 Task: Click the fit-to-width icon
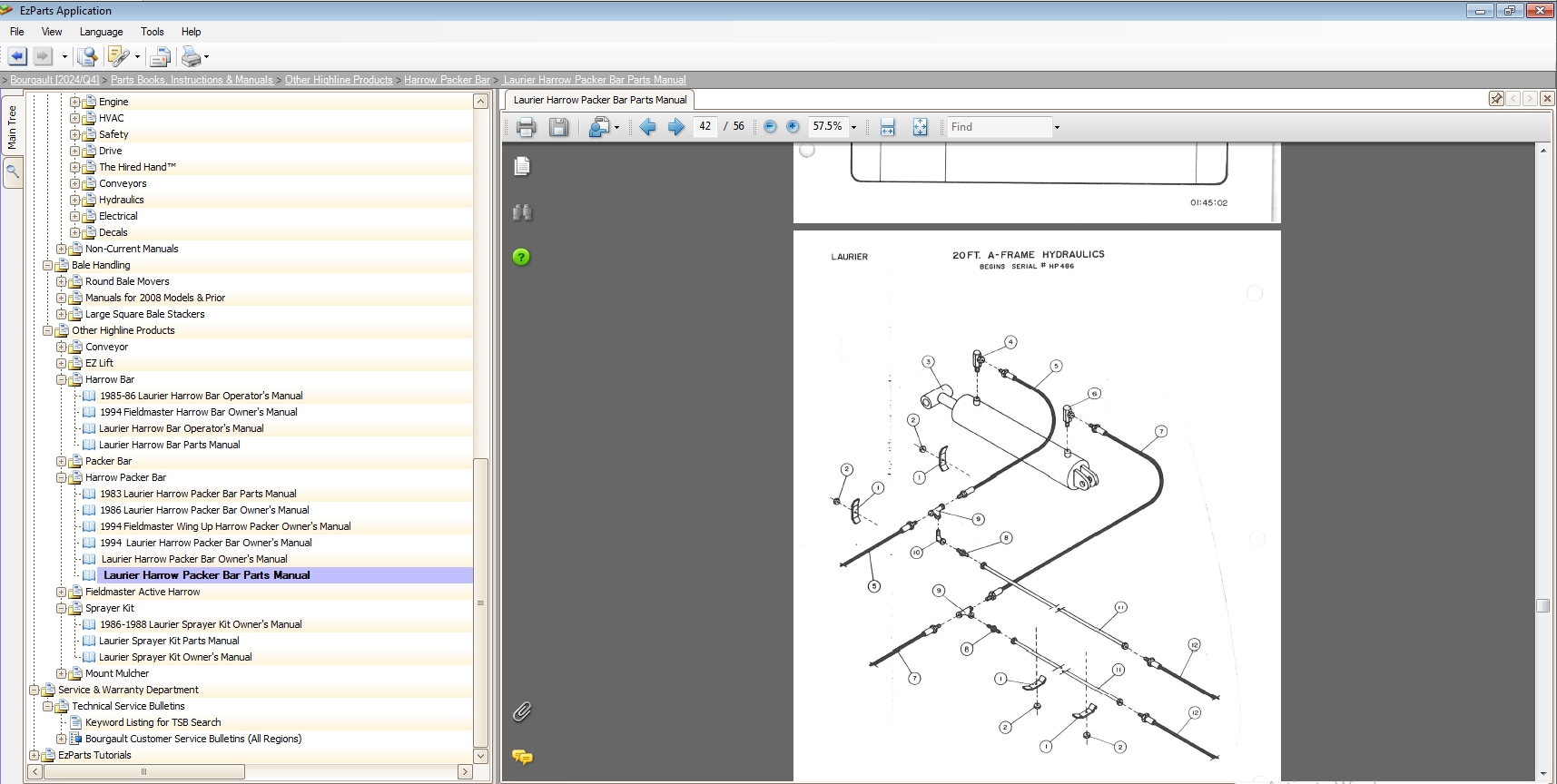click(x=888, y=127)
